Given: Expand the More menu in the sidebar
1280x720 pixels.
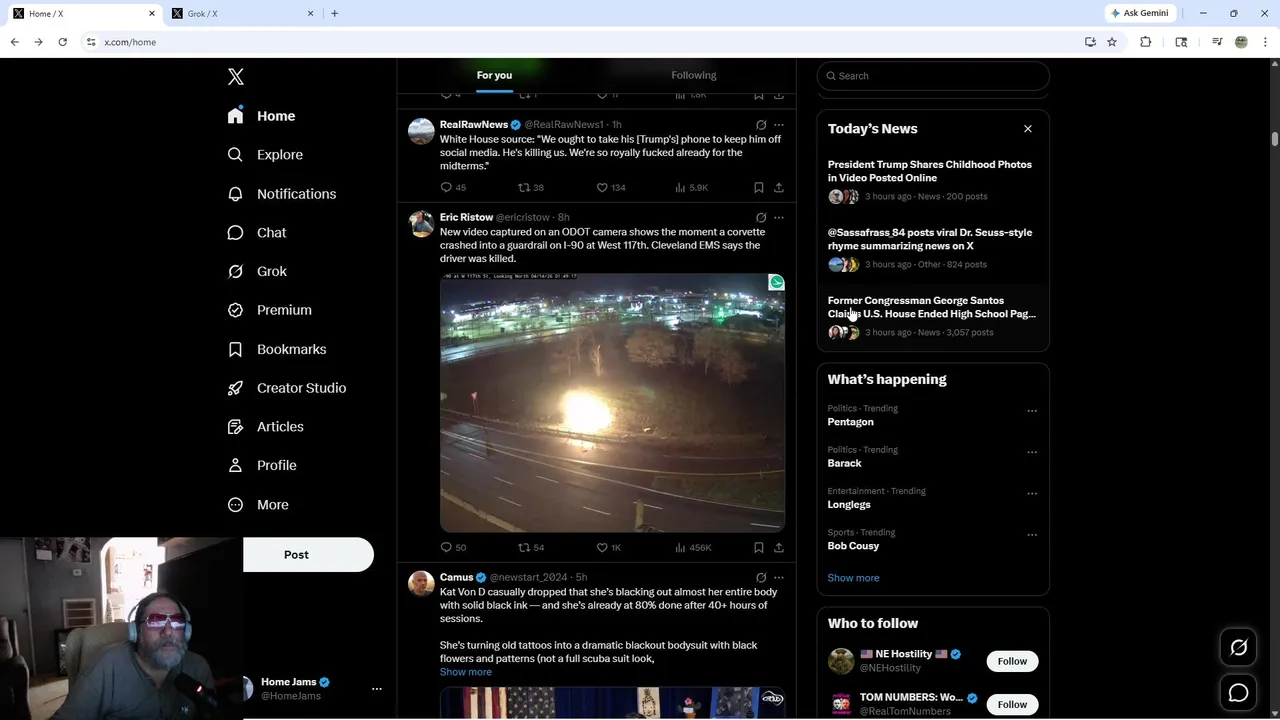Looking at the screenshot, I should pos(258,505).
